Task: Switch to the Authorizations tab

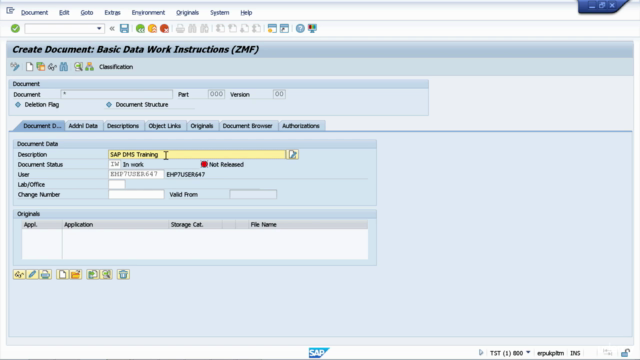Action: 301,126
